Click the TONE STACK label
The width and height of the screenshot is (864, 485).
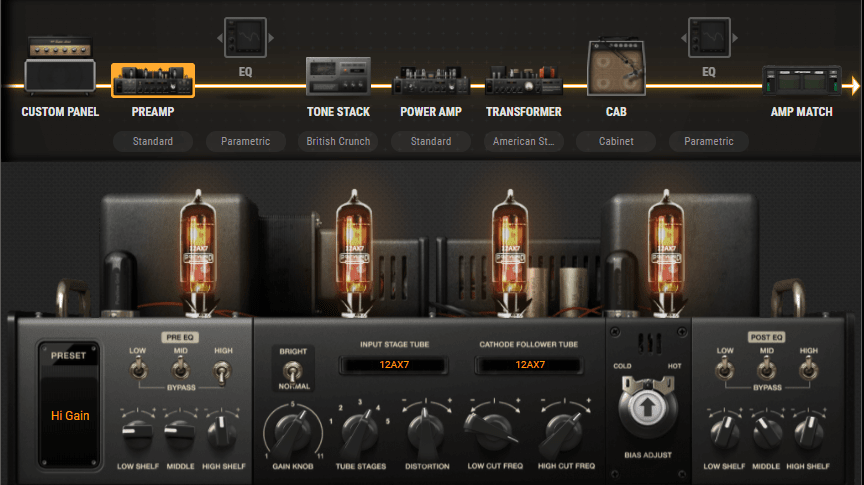pos(338,112)
